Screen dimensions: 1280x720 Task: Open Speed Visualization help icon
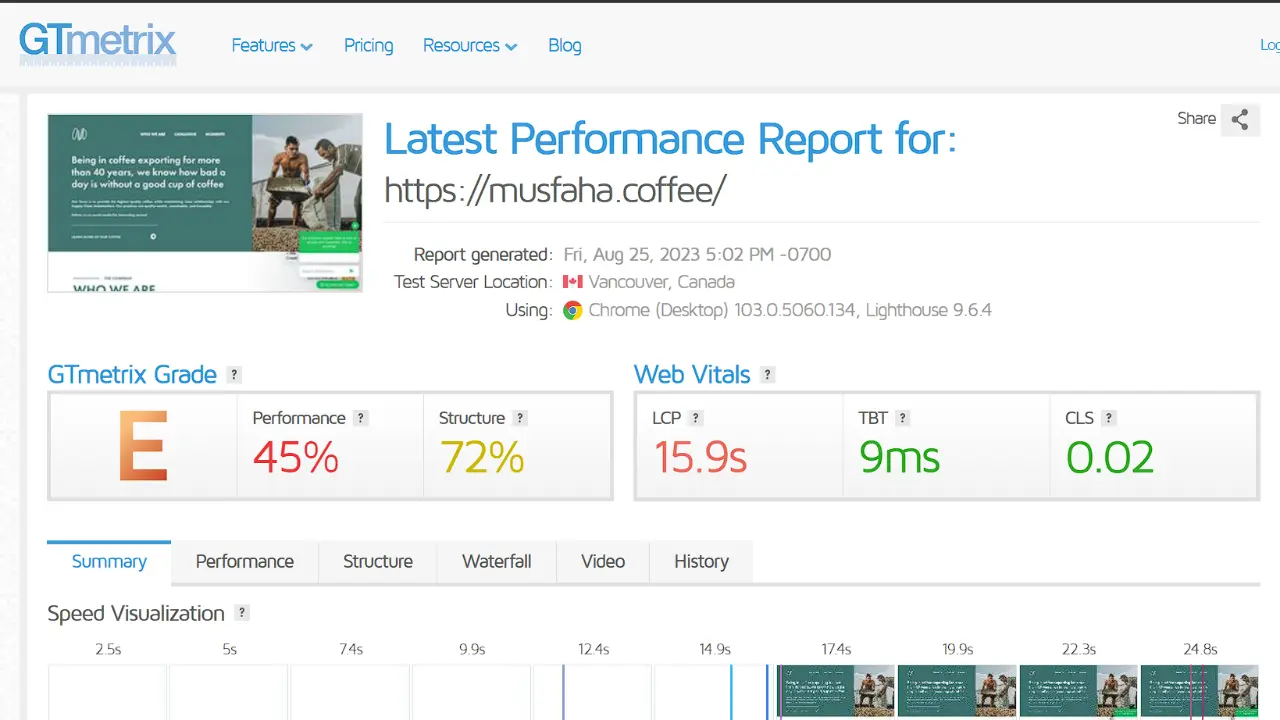242,613
